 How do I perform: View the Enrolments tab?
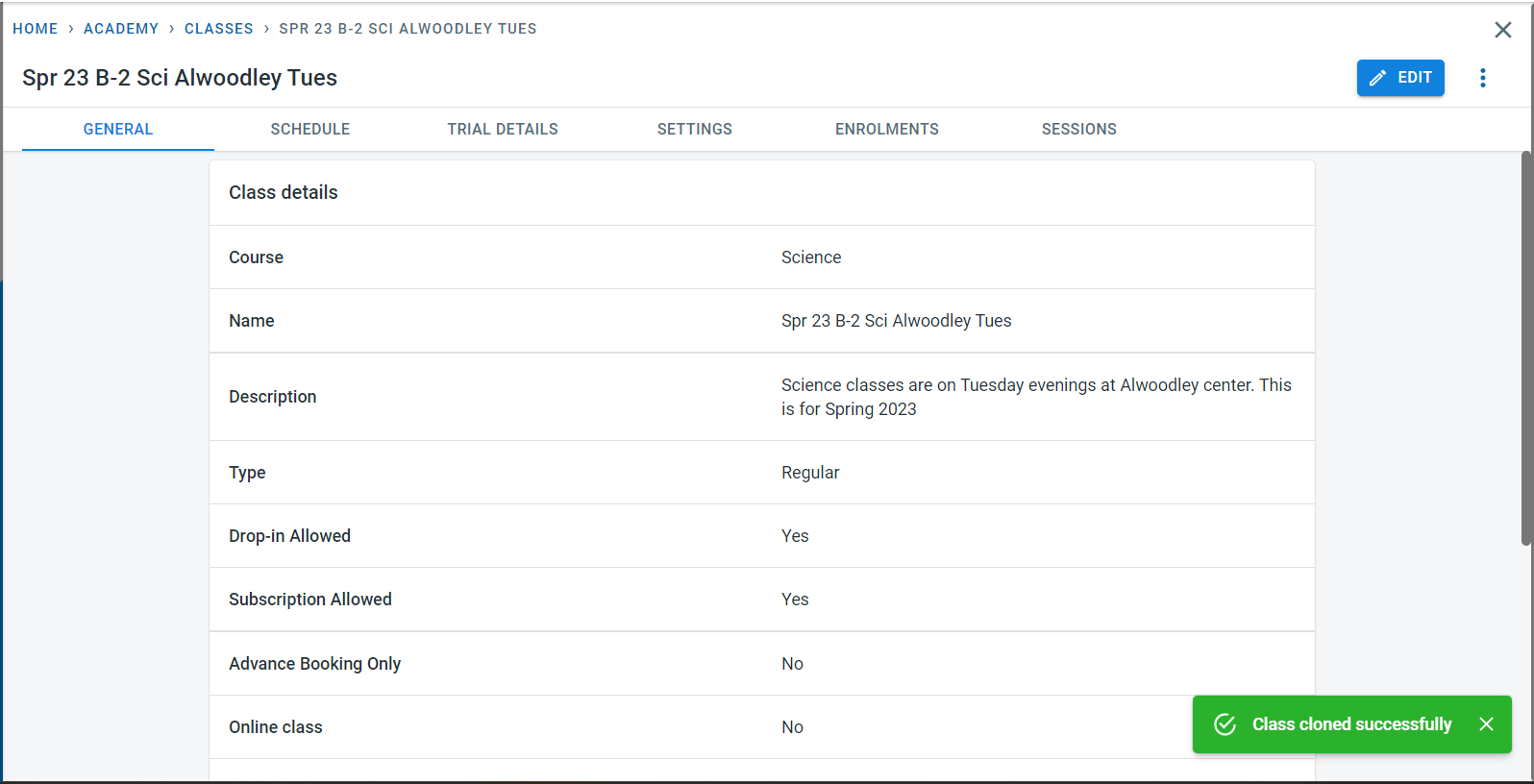886,129
